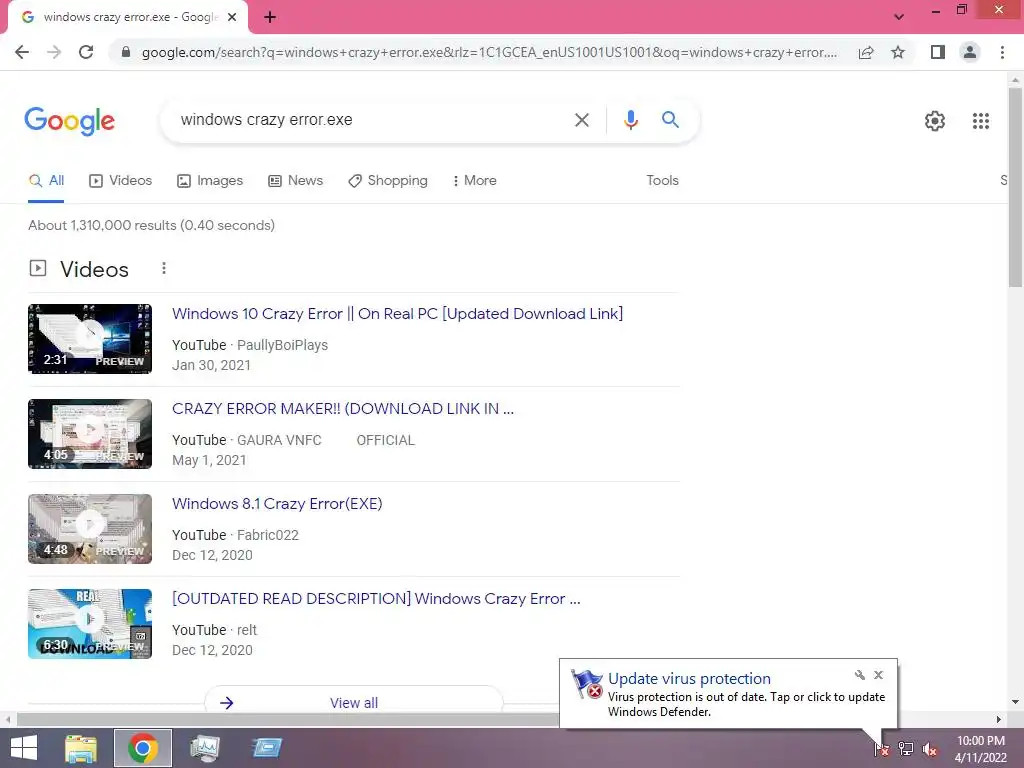Click the Chrome address bar
This screenshot has height=768, width=1024.
click(488, 52)
